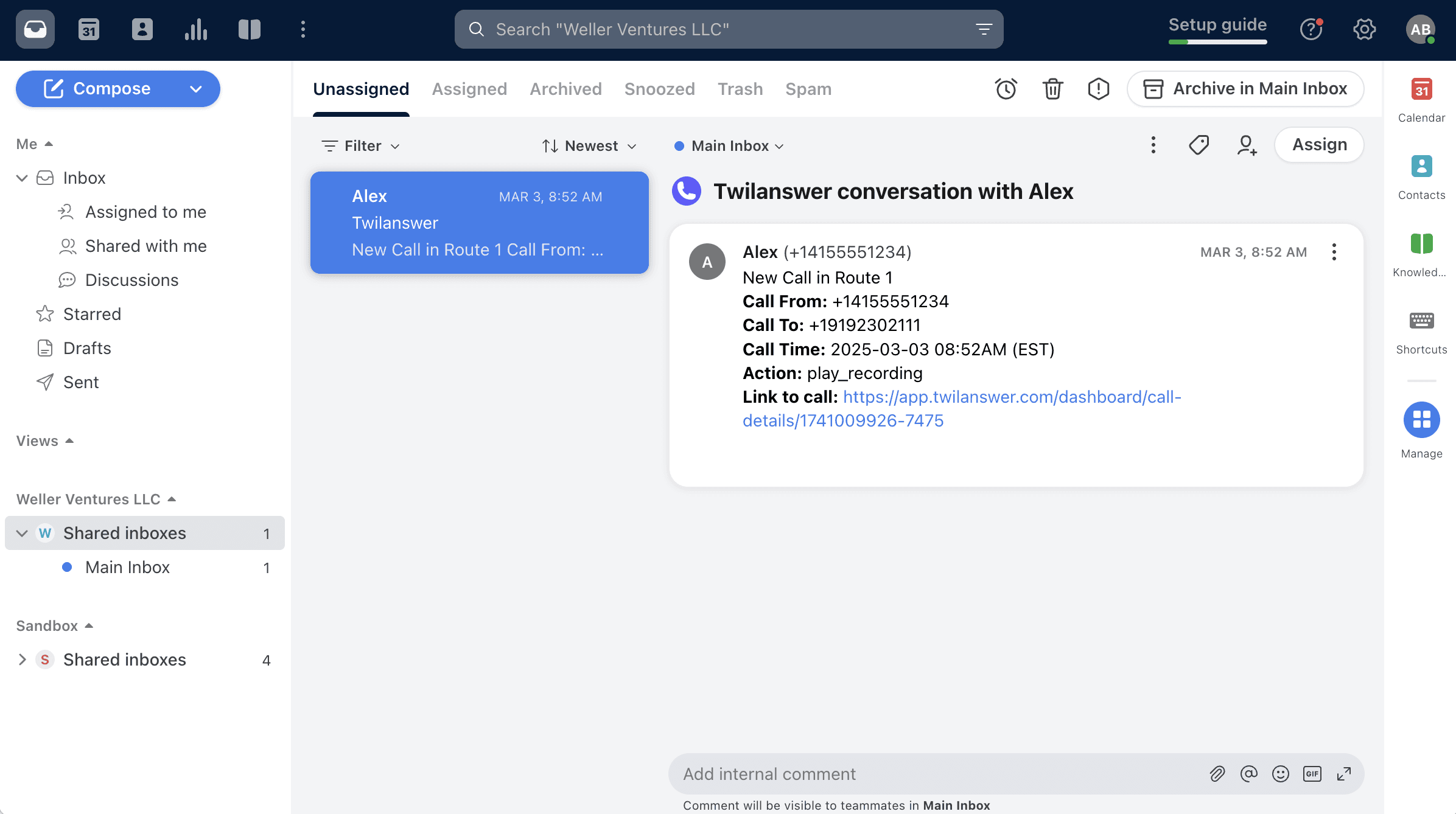
Task: Expand Sandbox Shared inboxes
Action: click(x=22, y=660)
